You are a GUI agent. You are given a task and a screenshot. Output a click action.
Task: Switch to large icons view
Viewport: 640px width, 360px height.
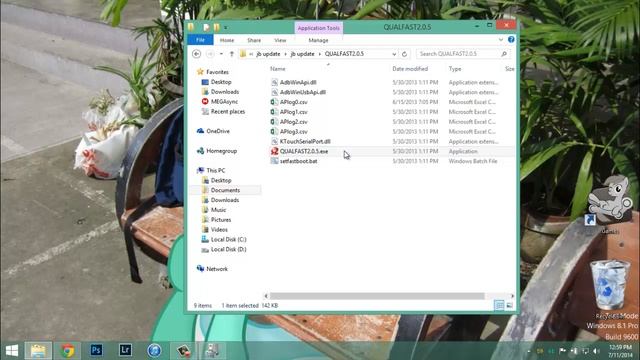509,305
